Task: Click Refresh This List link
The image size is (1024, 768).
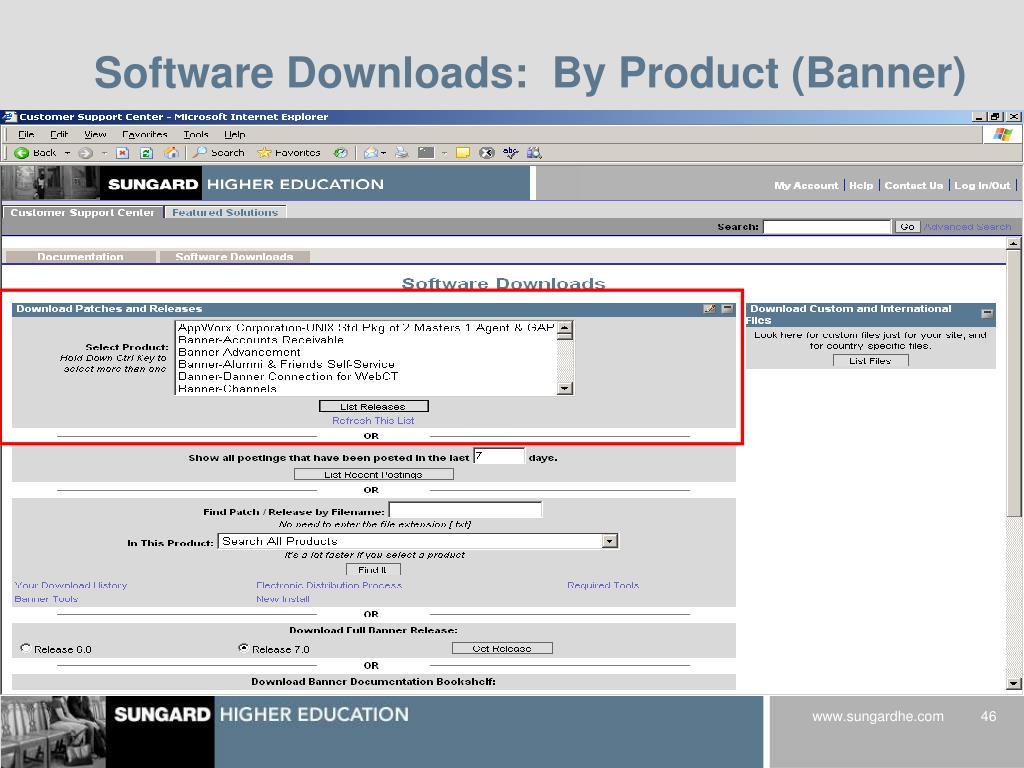Action: coord(373,421)
